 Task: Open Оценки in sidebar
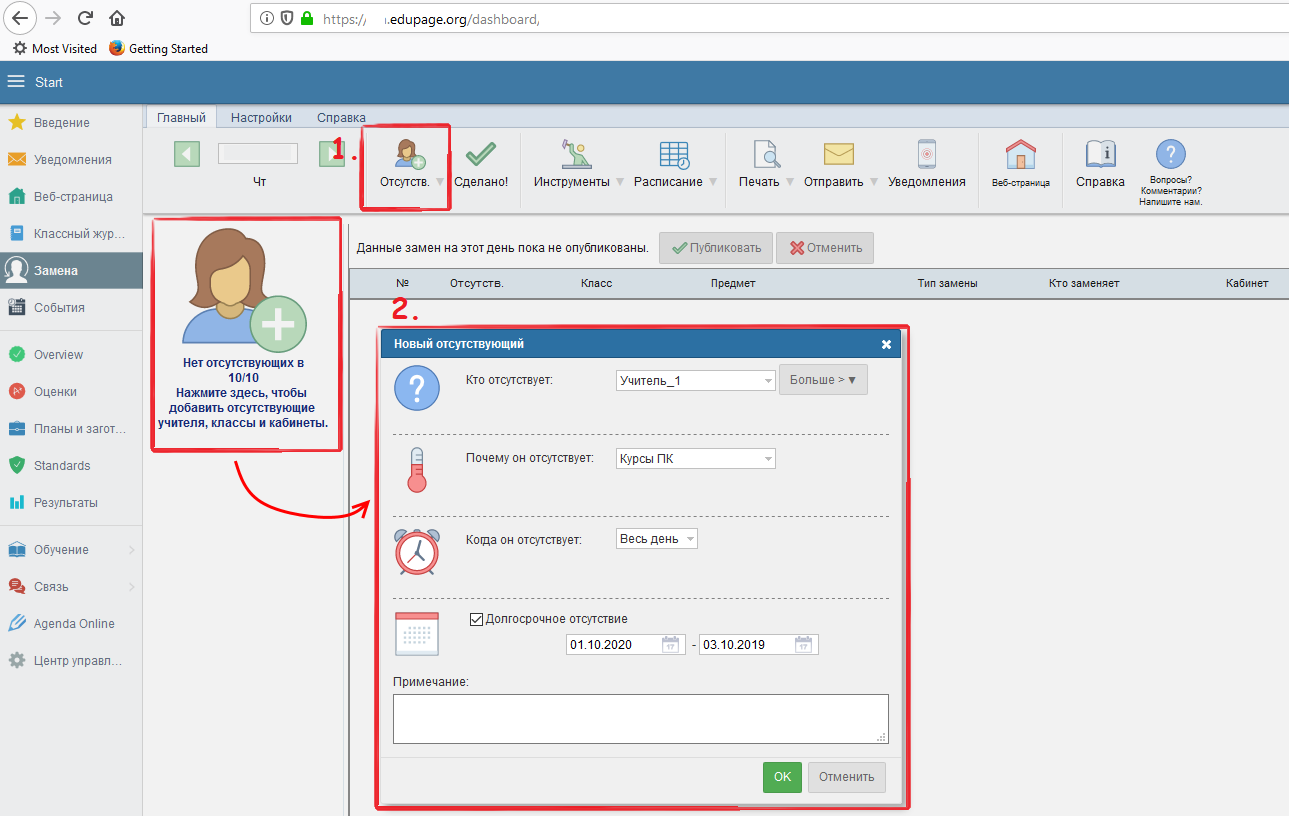tap(71, 392)
